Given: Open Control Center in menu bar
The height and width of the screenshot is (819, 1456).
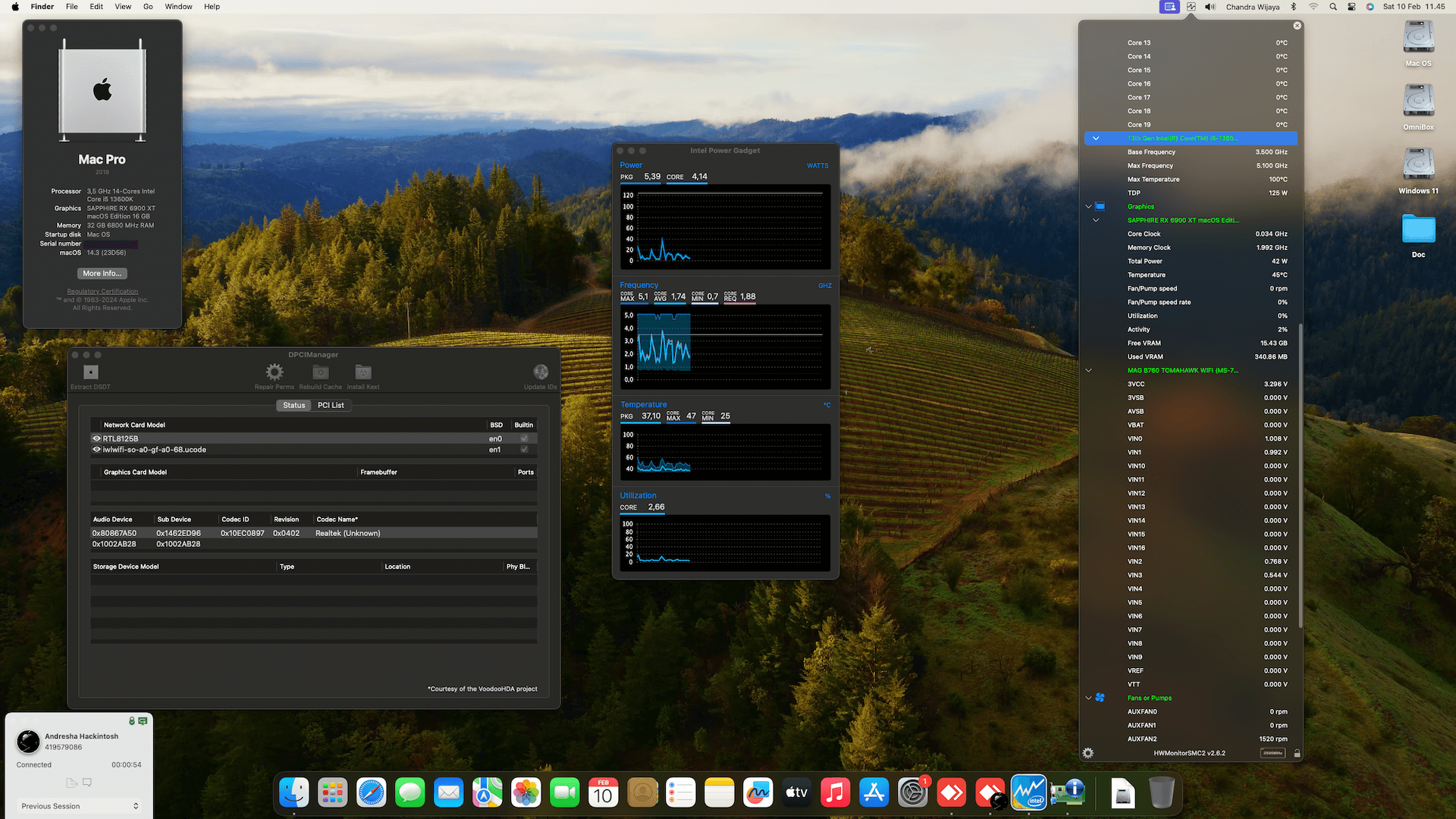Looking at the screenshot, I should [1351, 7].
